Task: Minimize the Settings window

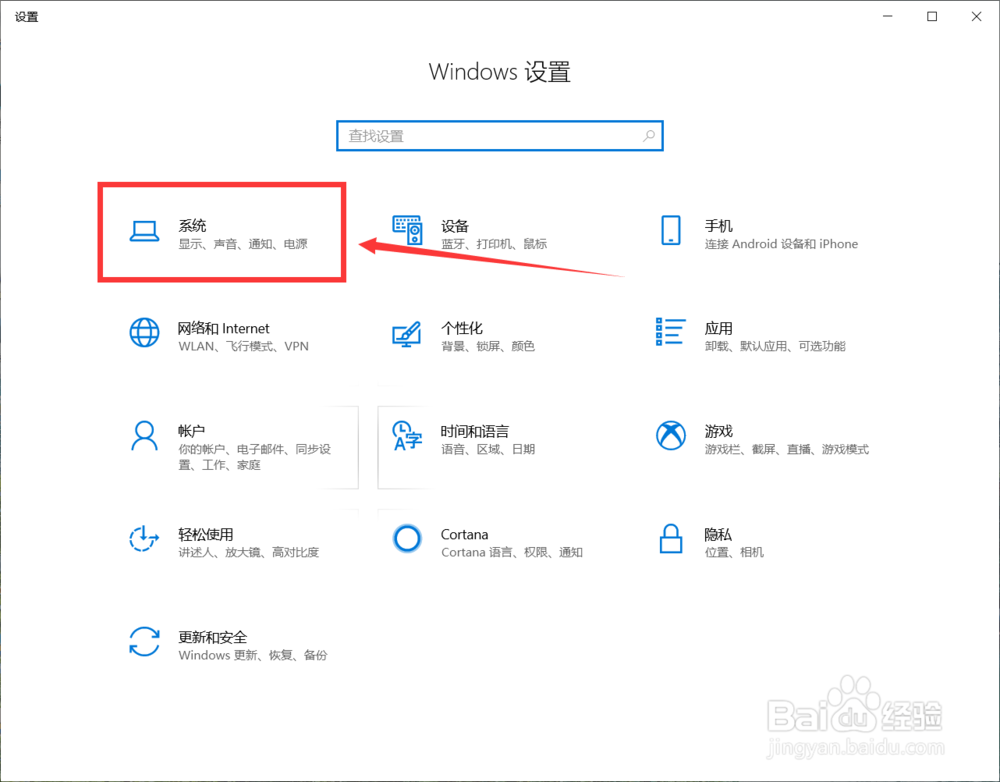Action: (x=887, y=16)
